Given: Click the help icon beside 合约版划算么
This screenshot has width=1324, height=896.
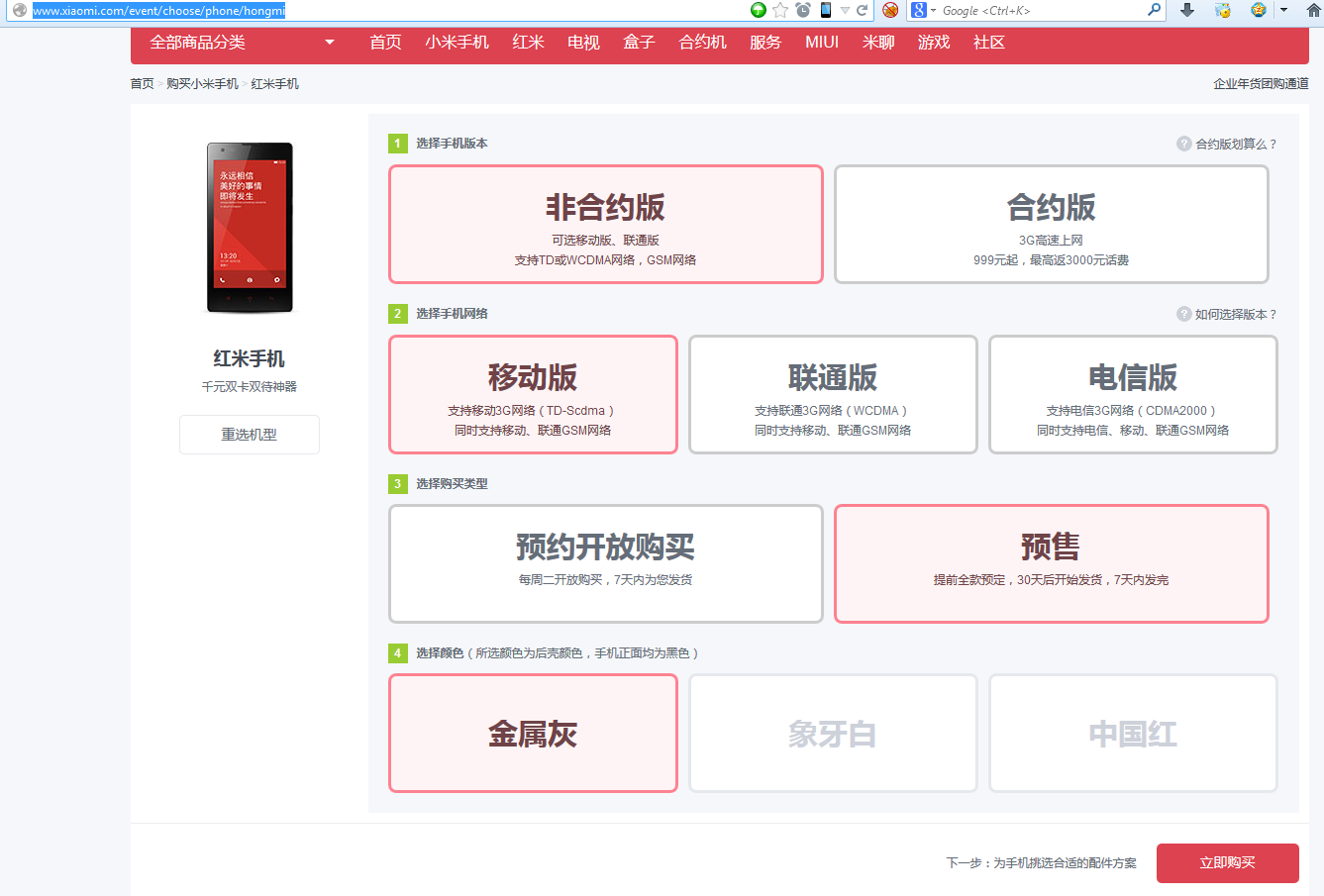Looking at the screenshot, I should pyautogui.click(x=1184, y=144).
